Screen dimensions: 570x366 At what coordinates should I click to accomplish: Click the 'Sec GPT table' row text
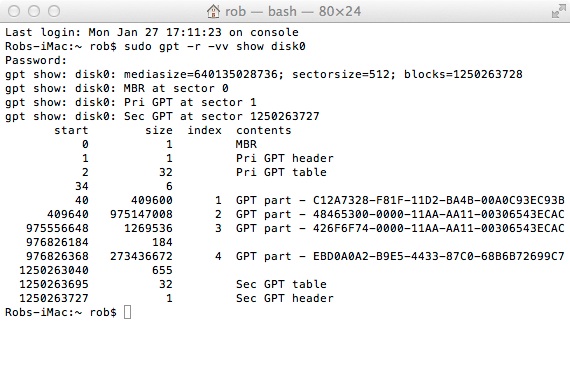click(x=281, y=284)
